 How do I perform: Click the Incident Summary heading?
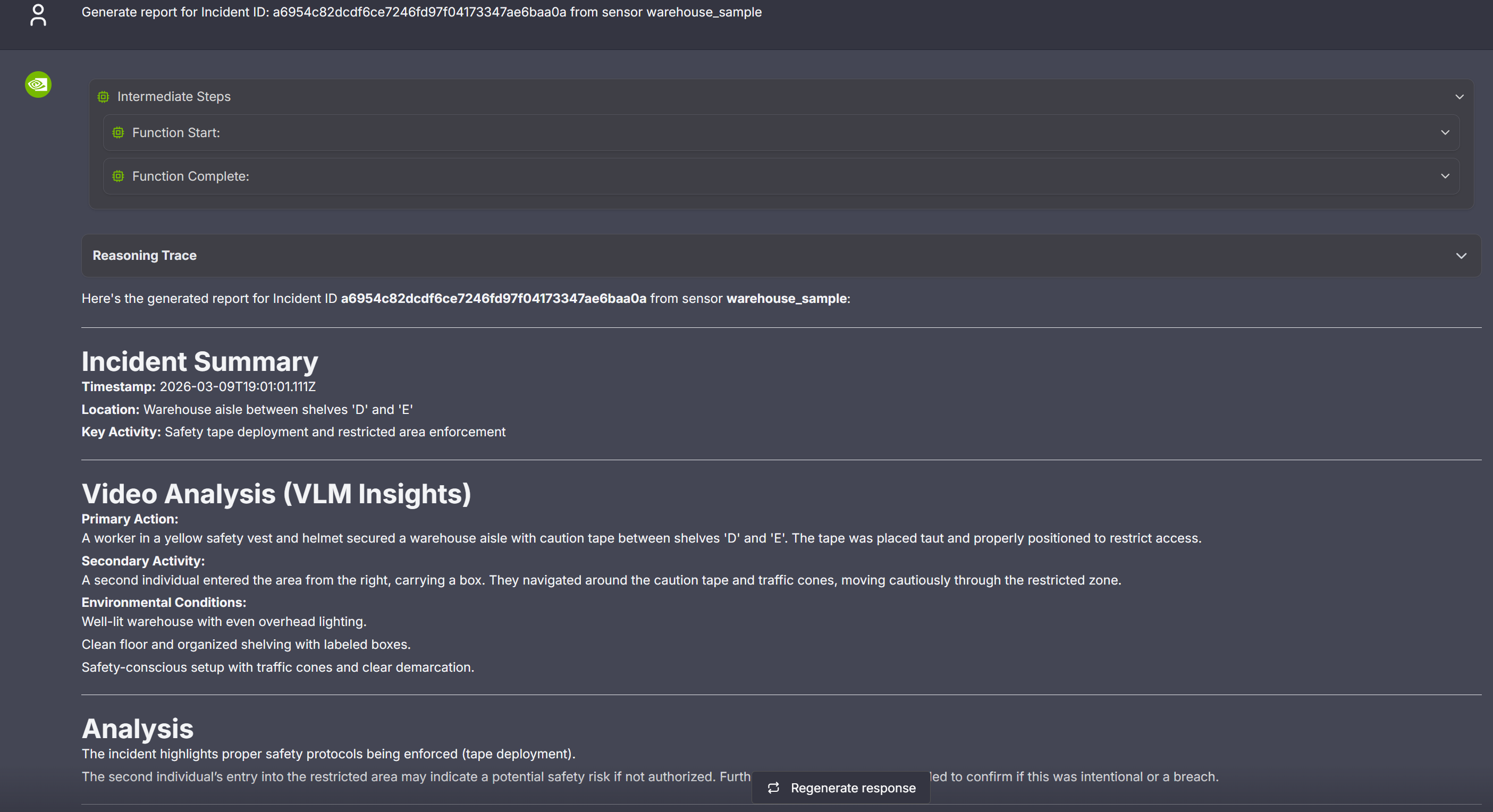[x=200, y=362]
